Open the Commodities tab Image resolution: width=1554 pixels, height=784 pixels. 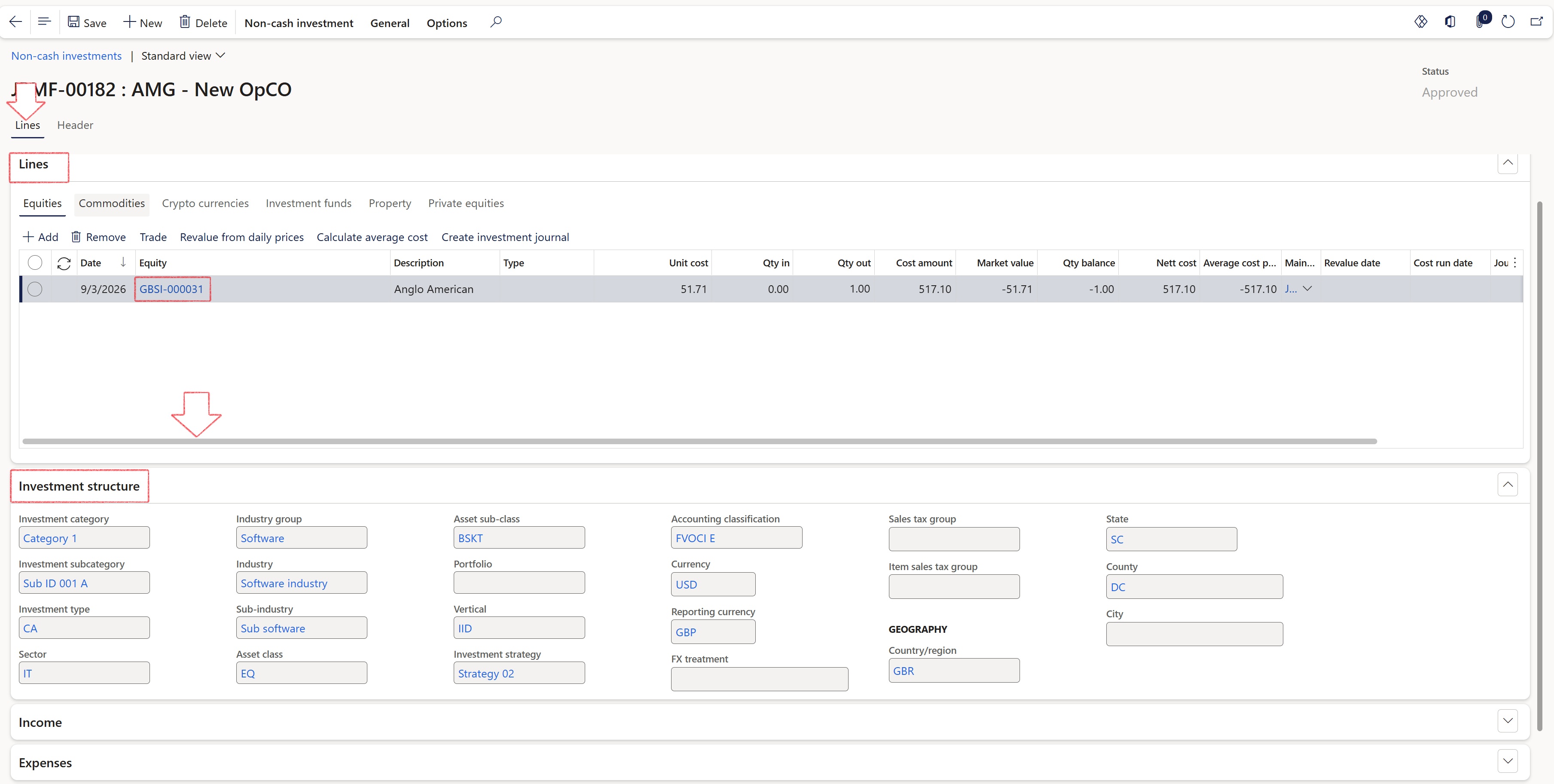point(112,204)
